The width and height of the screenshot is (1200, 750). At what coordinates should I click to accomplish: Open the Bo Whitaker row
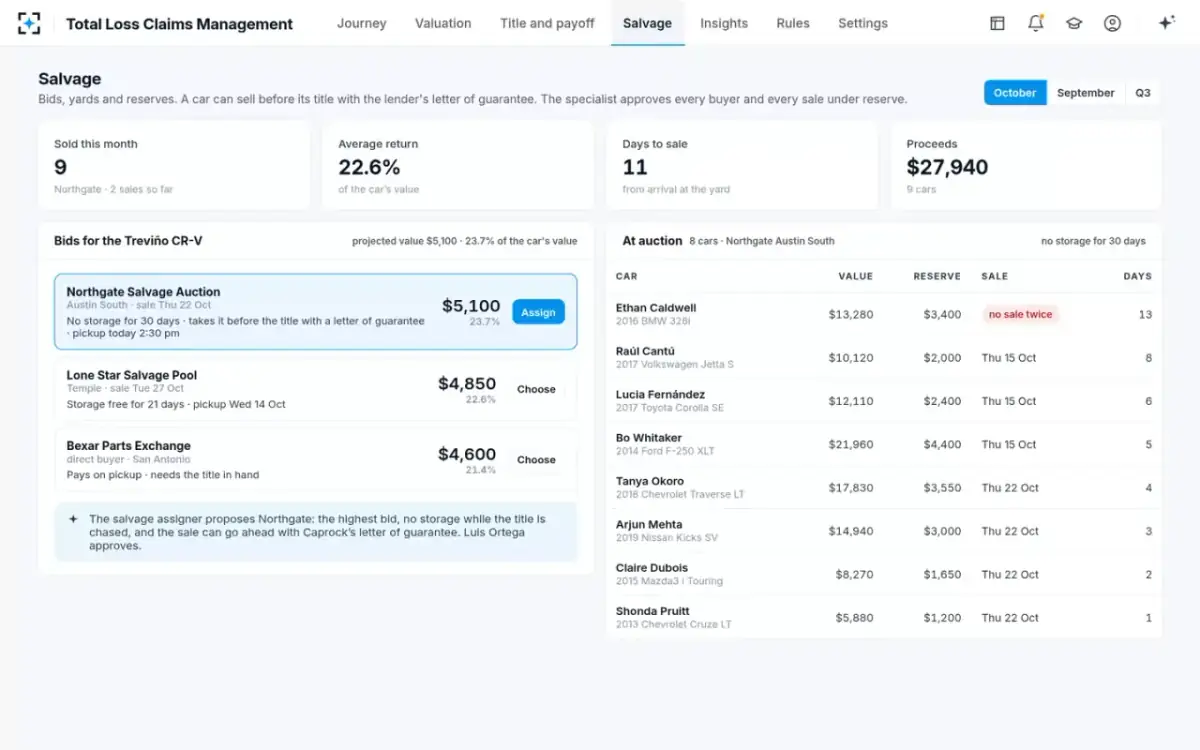[x=884, y=444]
